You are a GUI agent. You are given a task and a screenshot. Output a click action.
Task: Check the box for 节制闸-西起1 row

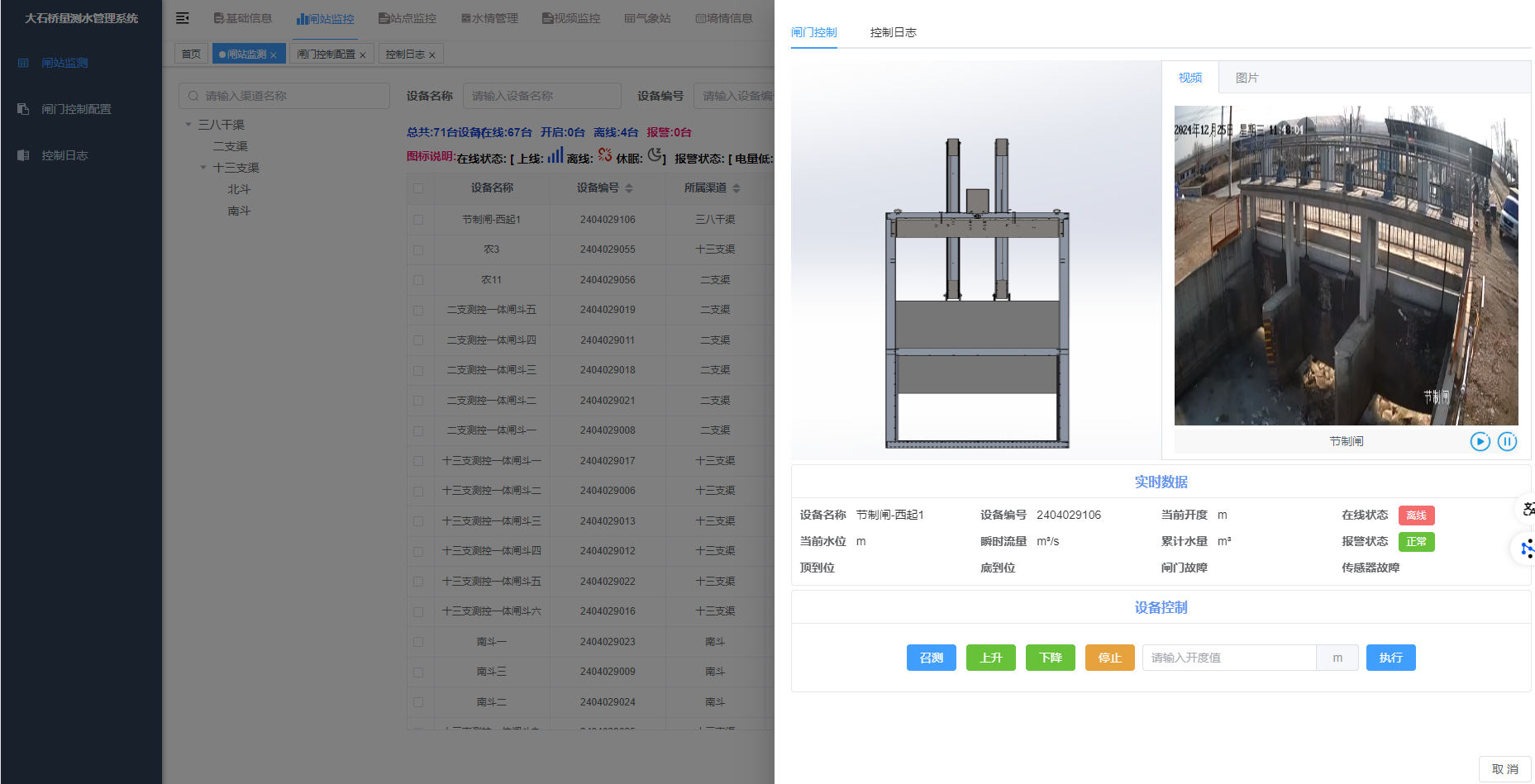(418, 220)
